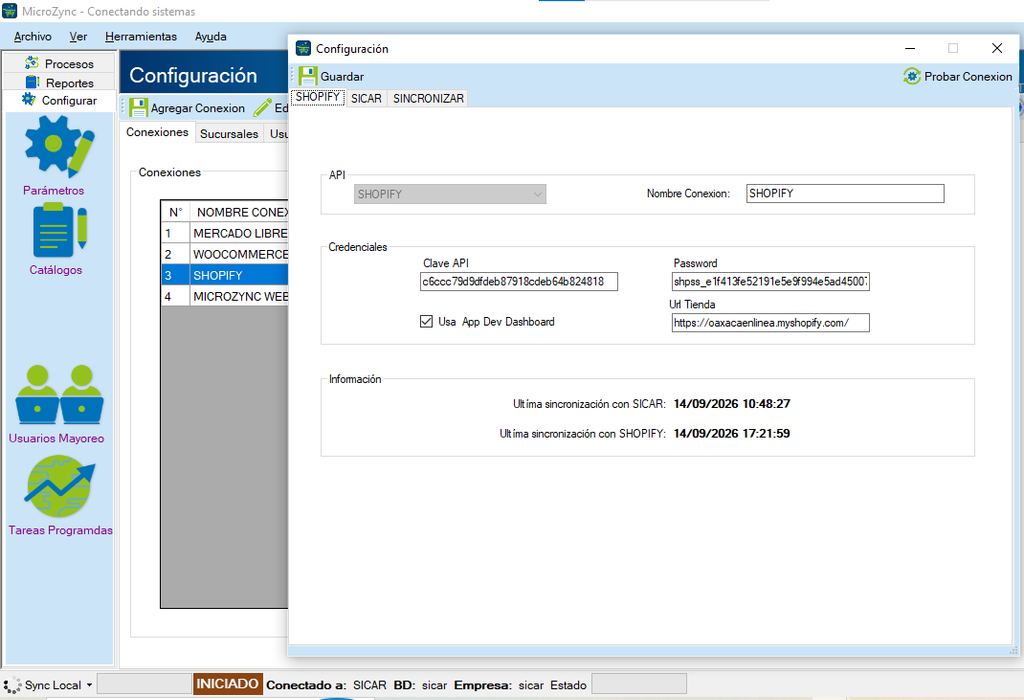Click the N° column header

coord(176,212)
